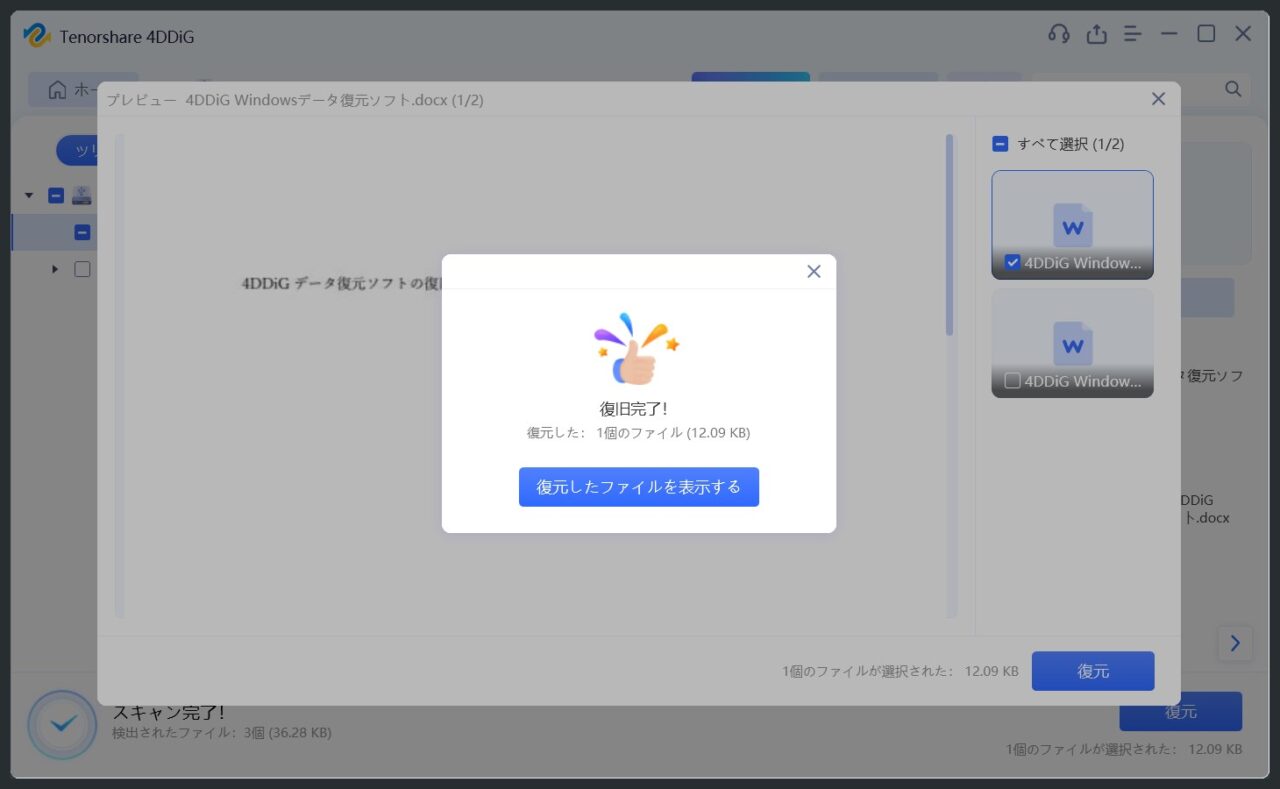Check the empty third tree row checkbox
1280x789 pixels.
point(82,269)
